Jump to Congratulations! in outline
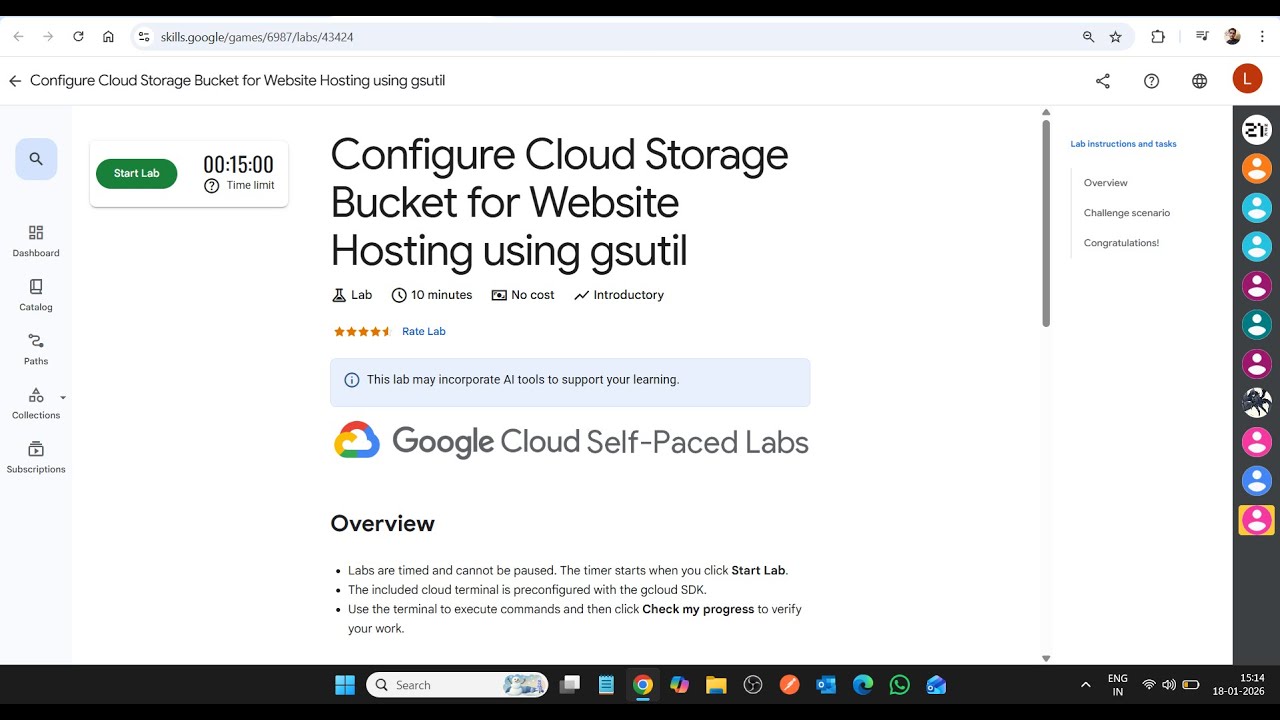The height and width of the screenshot is (720, 1280). click(x=1121, y=243)
